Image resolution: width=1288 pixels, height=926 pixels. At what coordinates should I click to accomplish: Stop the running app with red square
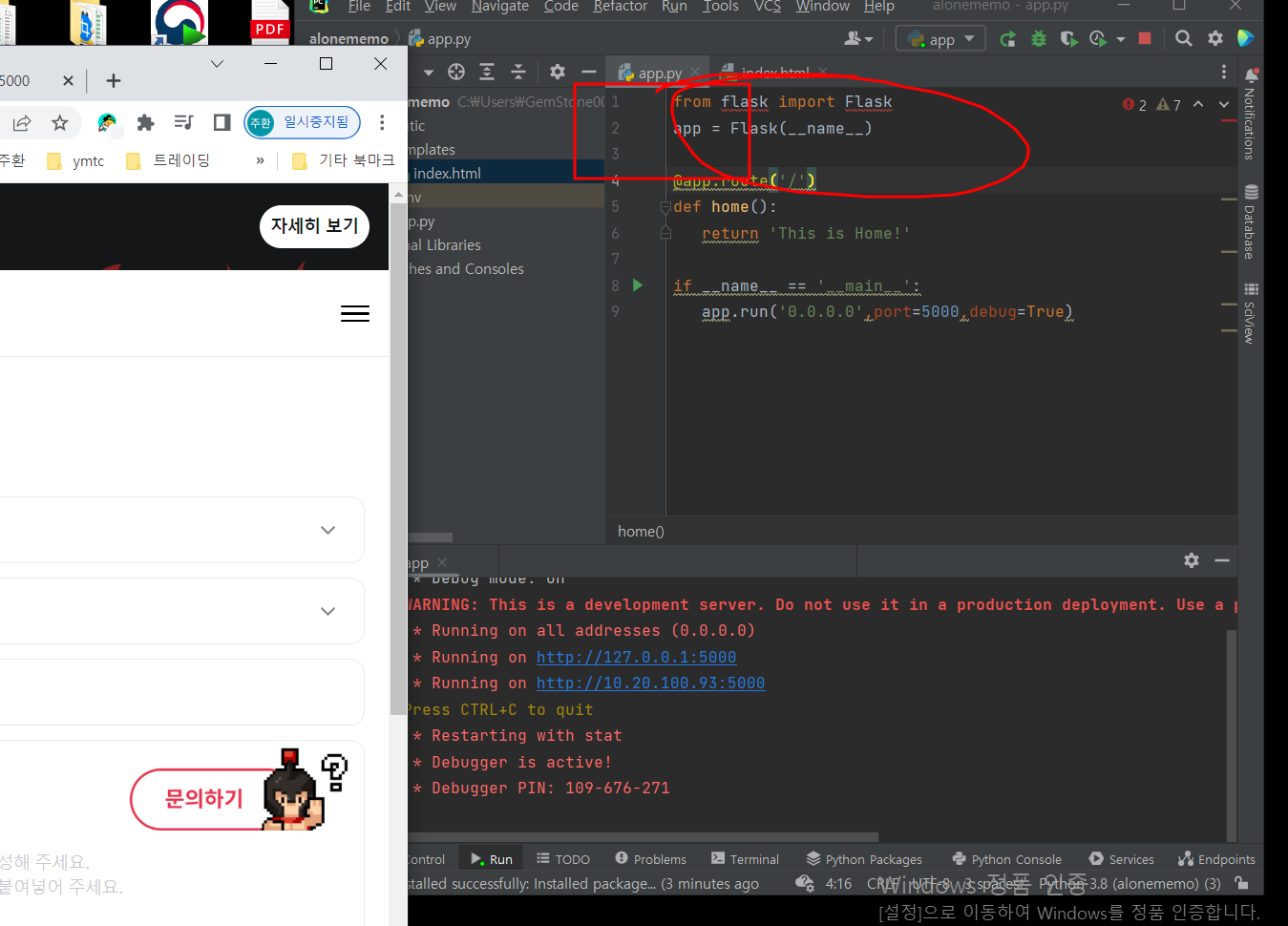point(1145,38)
